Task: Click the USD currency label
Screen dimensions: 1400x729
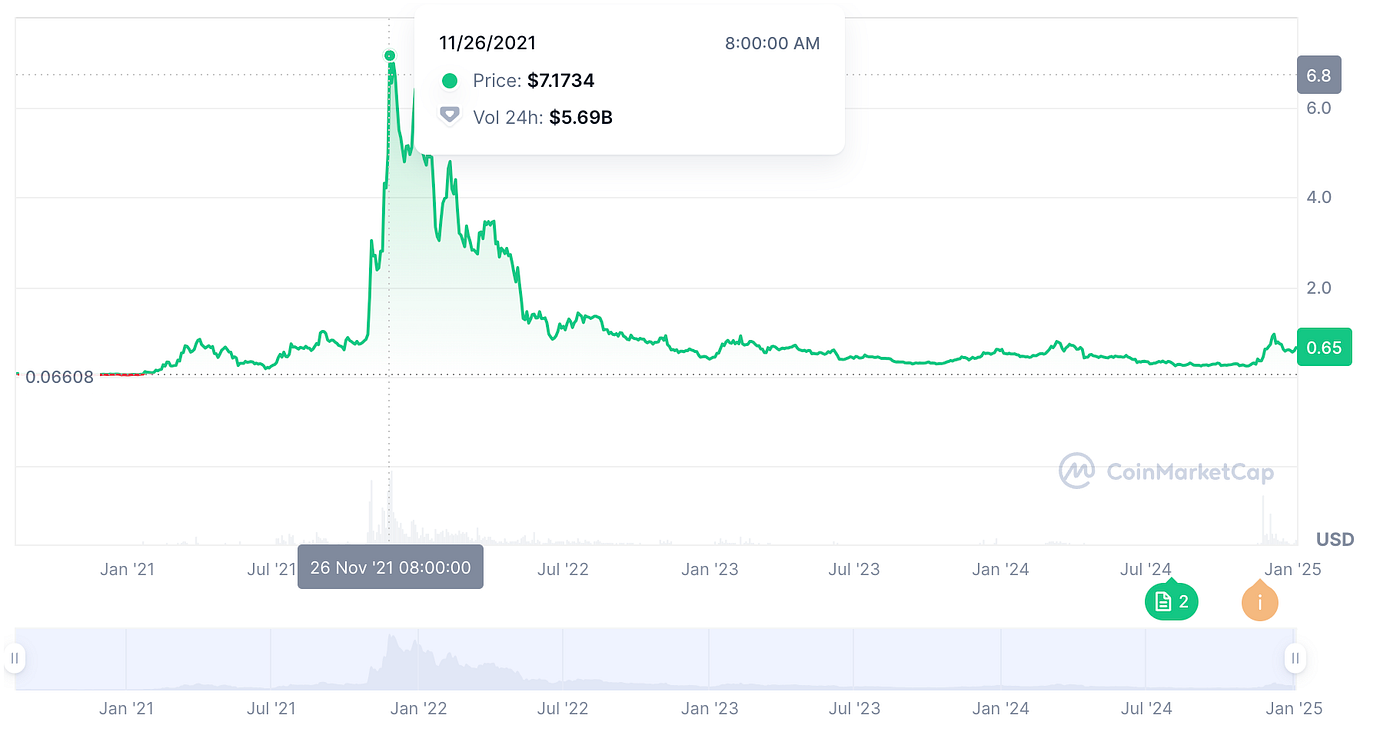Action: (x=1335, y=540)
